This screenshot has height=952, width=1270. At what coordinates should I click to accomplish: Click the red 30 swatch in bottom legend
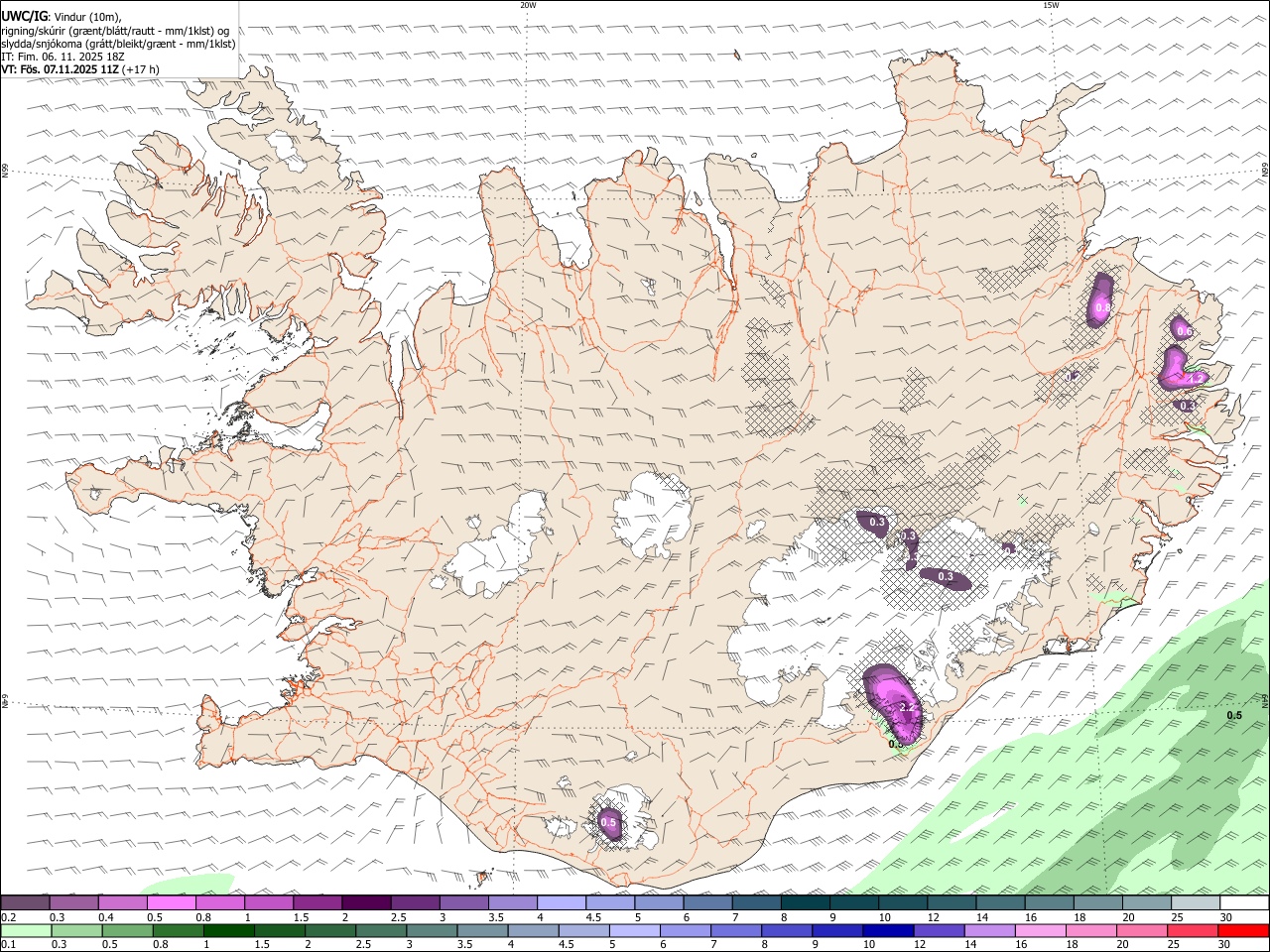tap(1244, 931)
